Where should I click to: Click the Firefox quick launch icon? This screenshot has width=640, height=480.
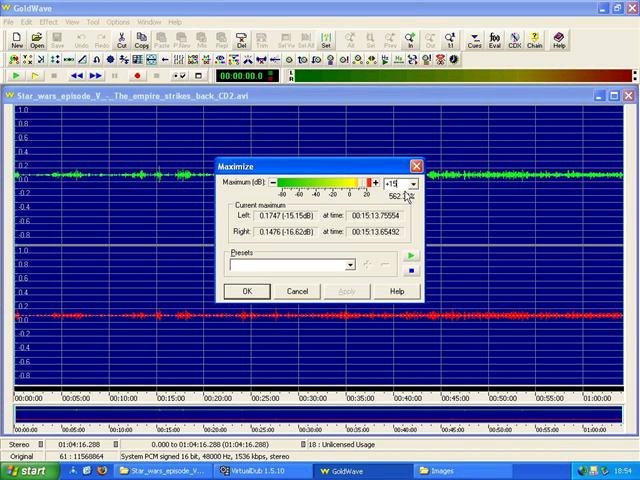tap(101, 471)
